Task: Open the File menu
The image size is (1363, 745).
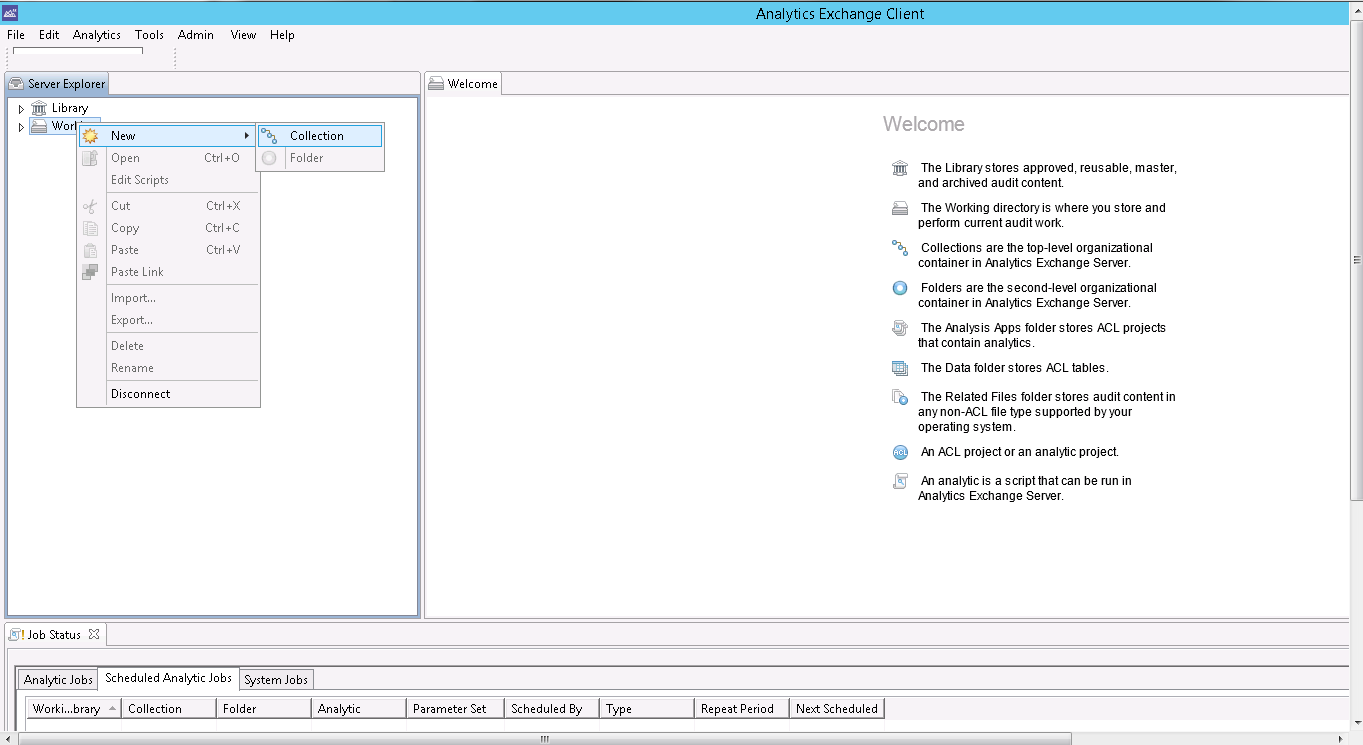Action: [15, 35]
